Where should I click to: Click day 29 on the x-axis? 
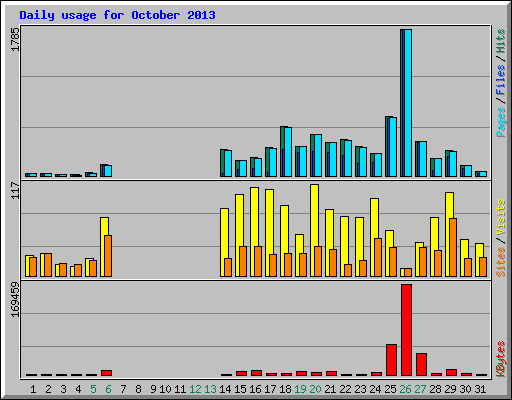tap(450, 389)
